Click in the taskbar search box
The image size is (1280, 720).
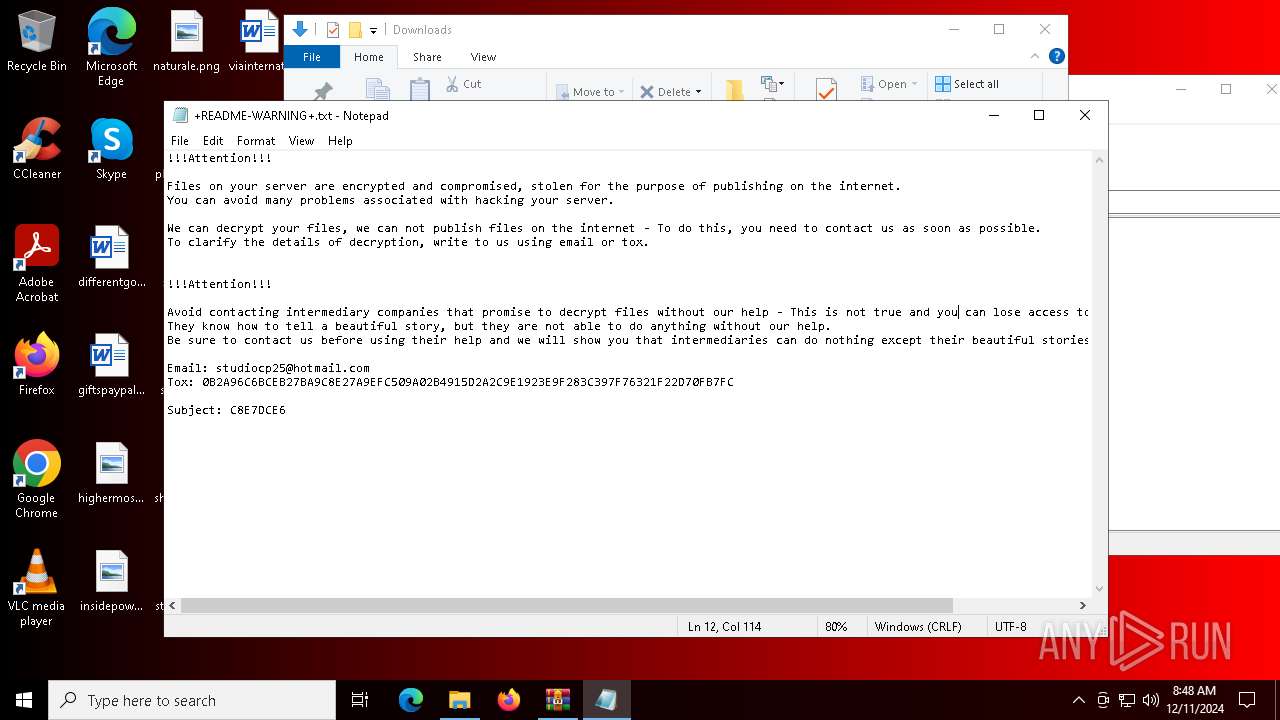click(x=192, y=700)
